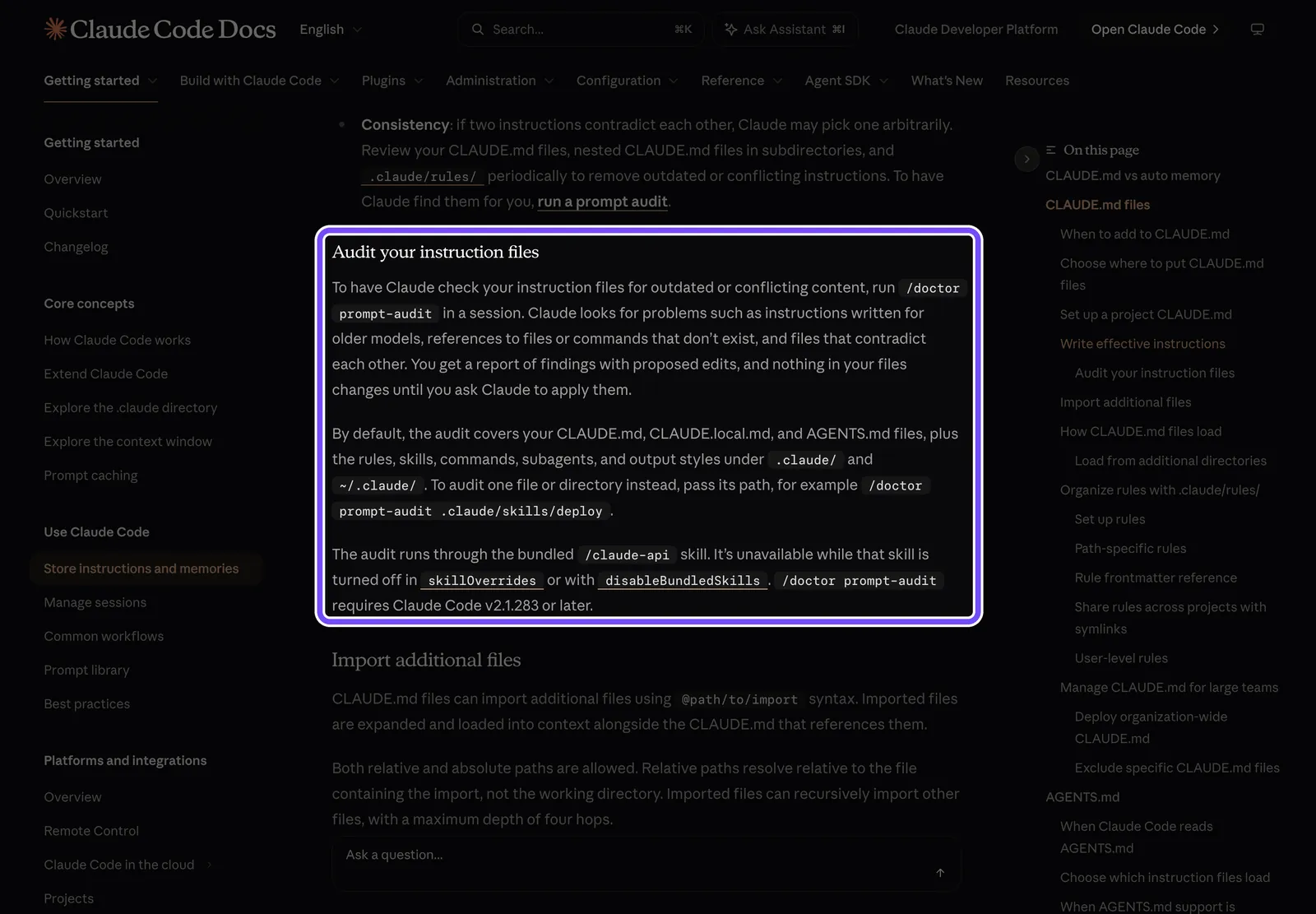Jump to Rule frontmatter reference section
Viewport: 1316px width, 914px height.
coord(1156,578)
